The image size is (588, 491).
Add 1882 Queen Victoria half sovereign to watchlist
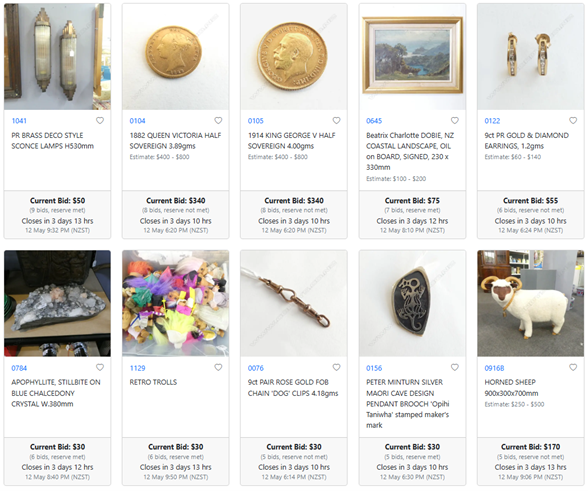[x=218, y=120]
